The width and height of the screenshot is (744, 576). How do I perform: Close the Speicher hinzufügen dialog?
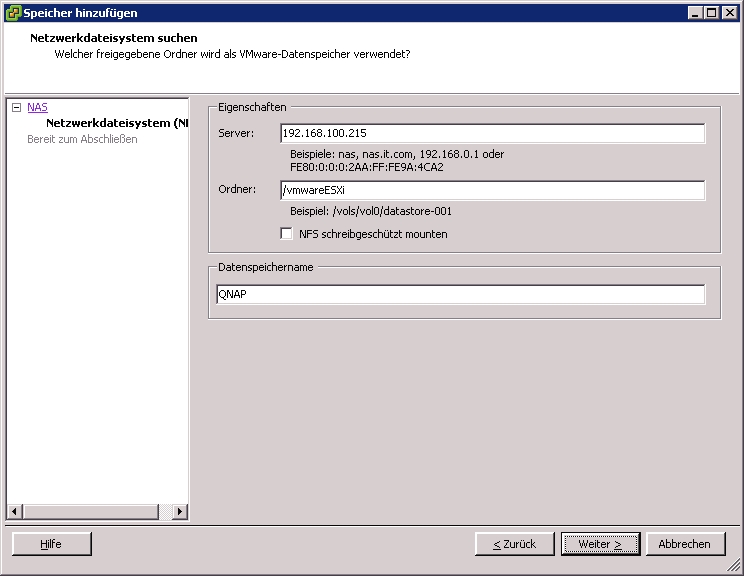(729, 13)
